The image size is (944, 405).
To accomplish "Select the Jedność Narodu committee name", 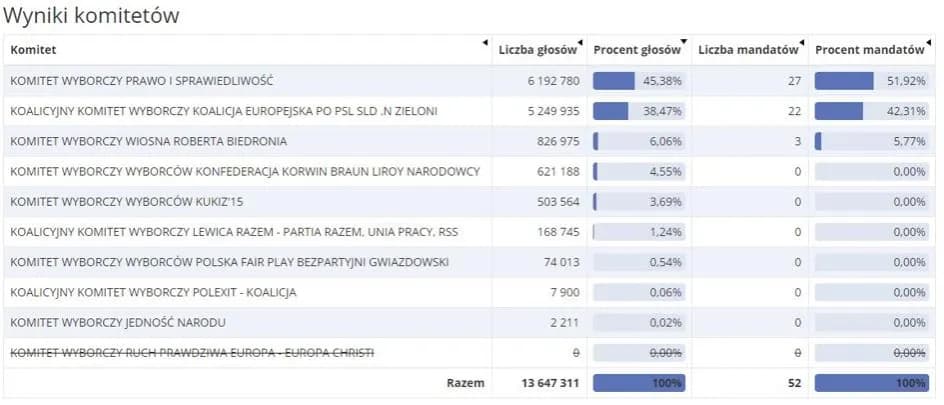I will tap(117, 322).
